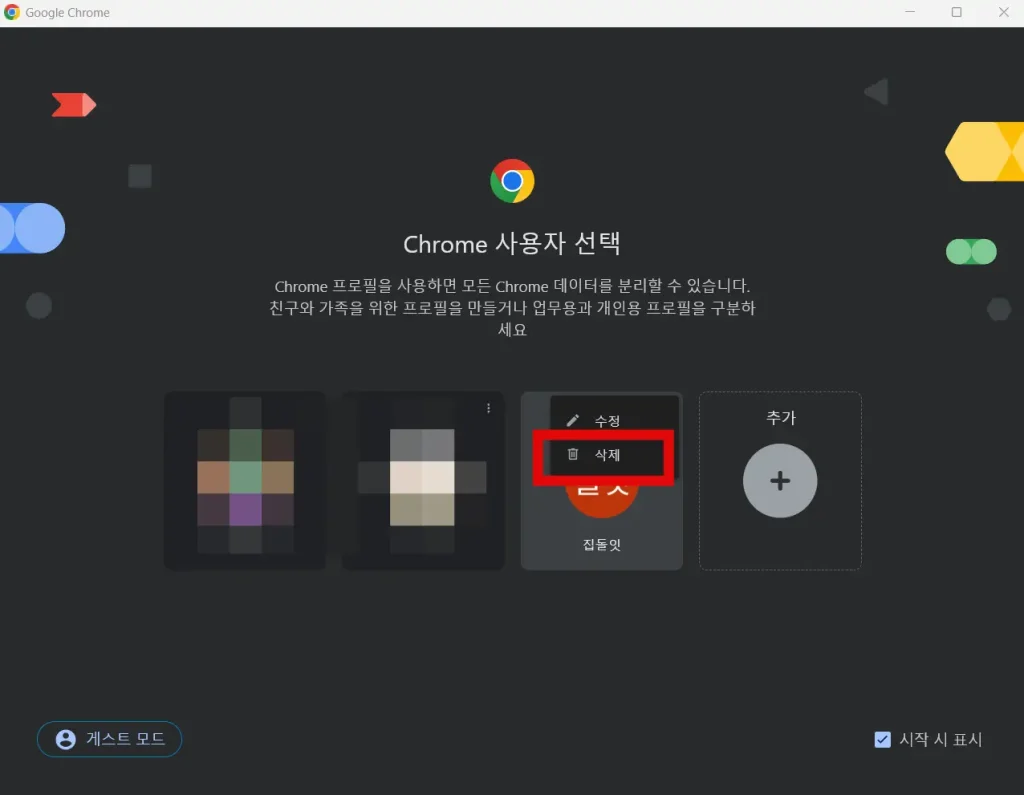The width and height of the screenshot is (1024, 795).
Task: Open 게스트 모드
Action: (109, 739)
